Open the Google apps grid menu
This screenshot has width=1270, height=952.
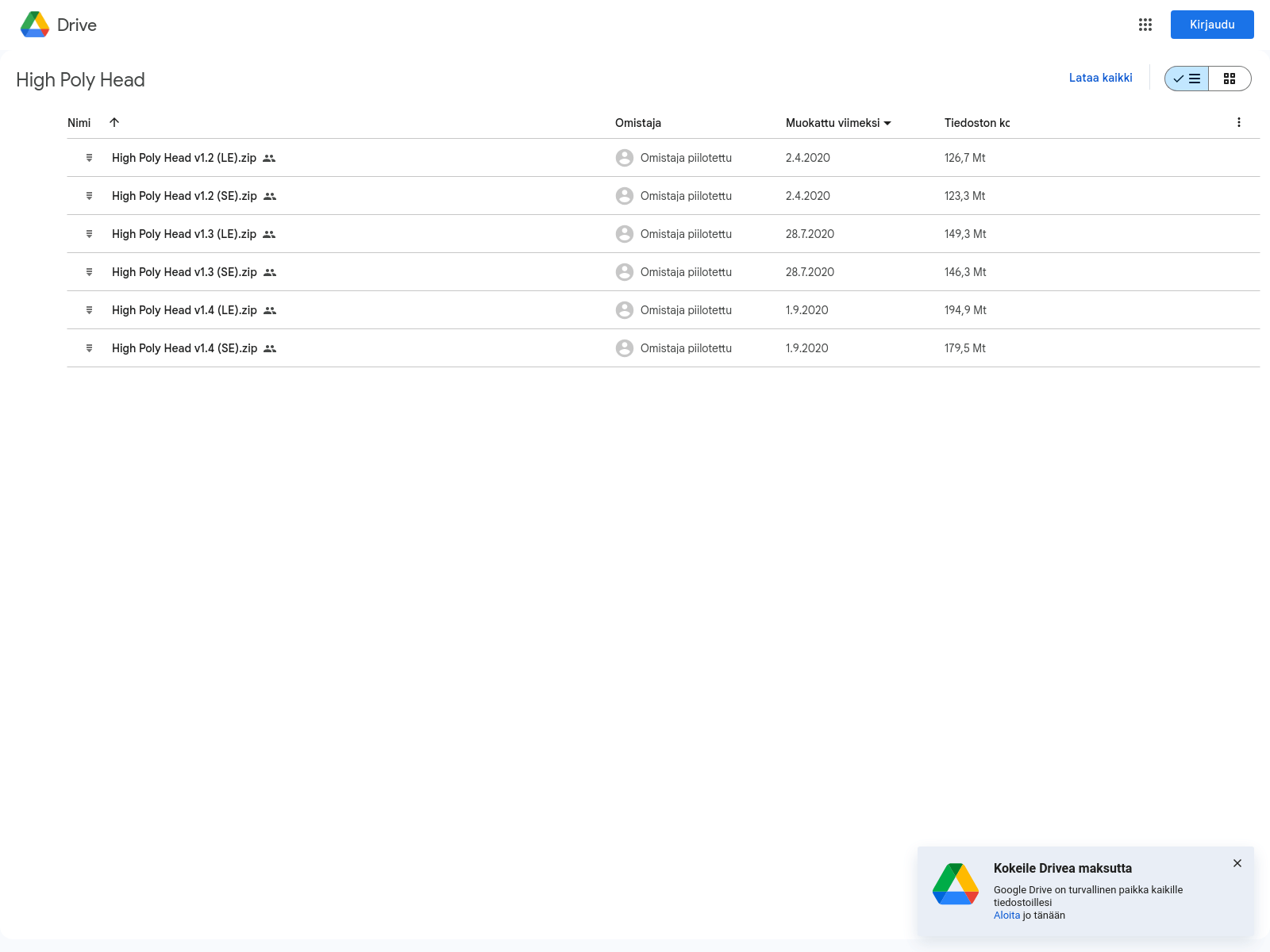(x=1145, y=25)
